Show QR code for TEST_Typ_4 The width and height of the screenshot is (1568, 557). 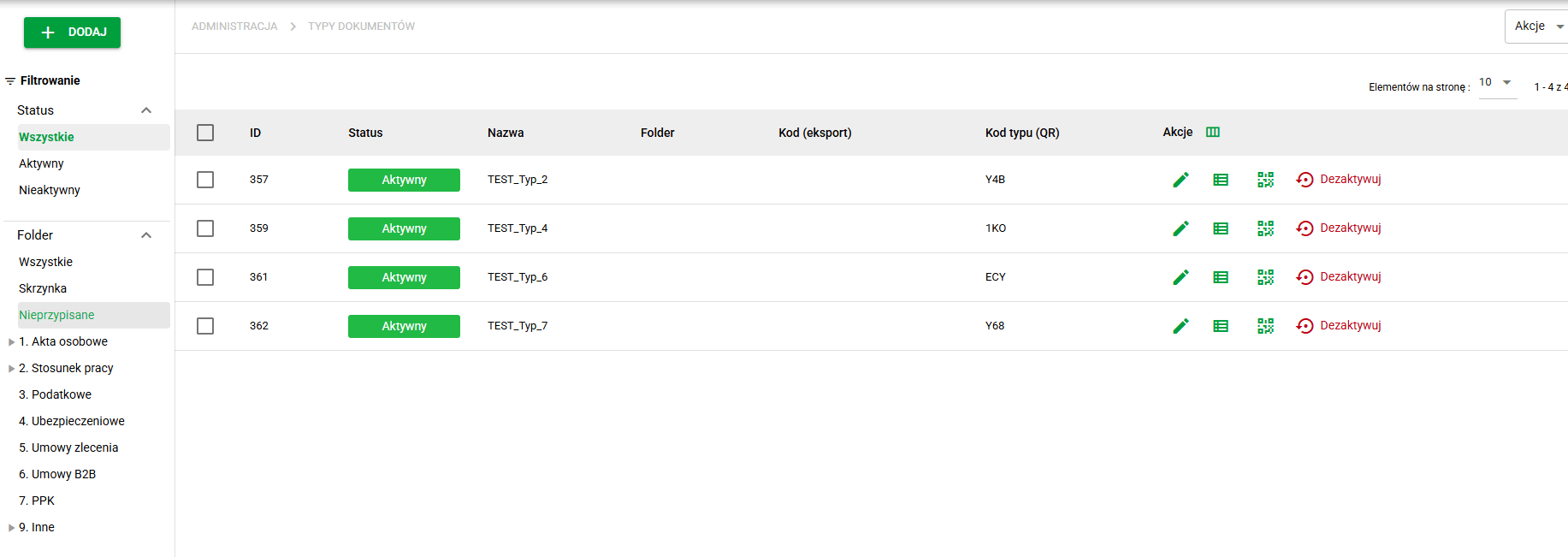[1265, 228]
